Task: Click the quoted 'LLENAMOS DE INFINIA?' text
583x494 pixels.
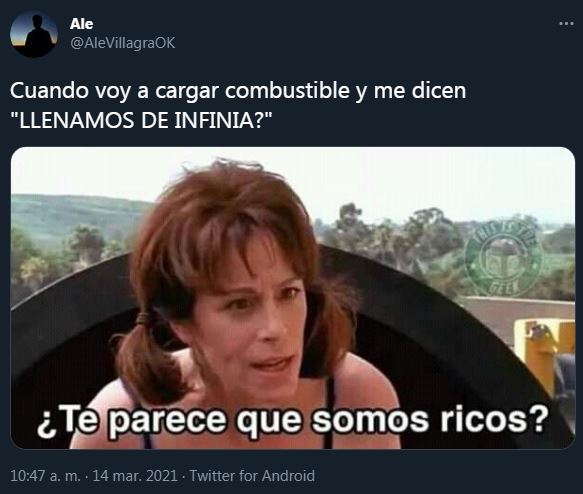Action: (x=141, y=120)
